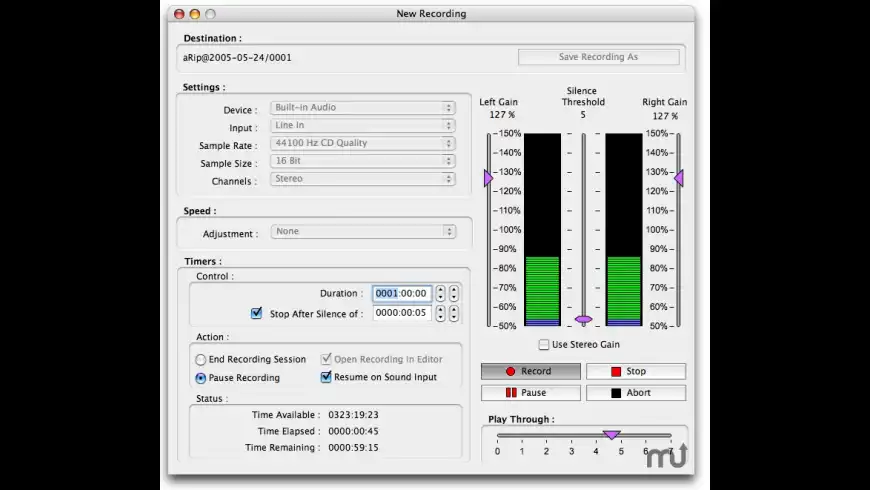This screenshot has width=870, height=490.
Task: Click Save Recording As button
Action: (598, 57)
